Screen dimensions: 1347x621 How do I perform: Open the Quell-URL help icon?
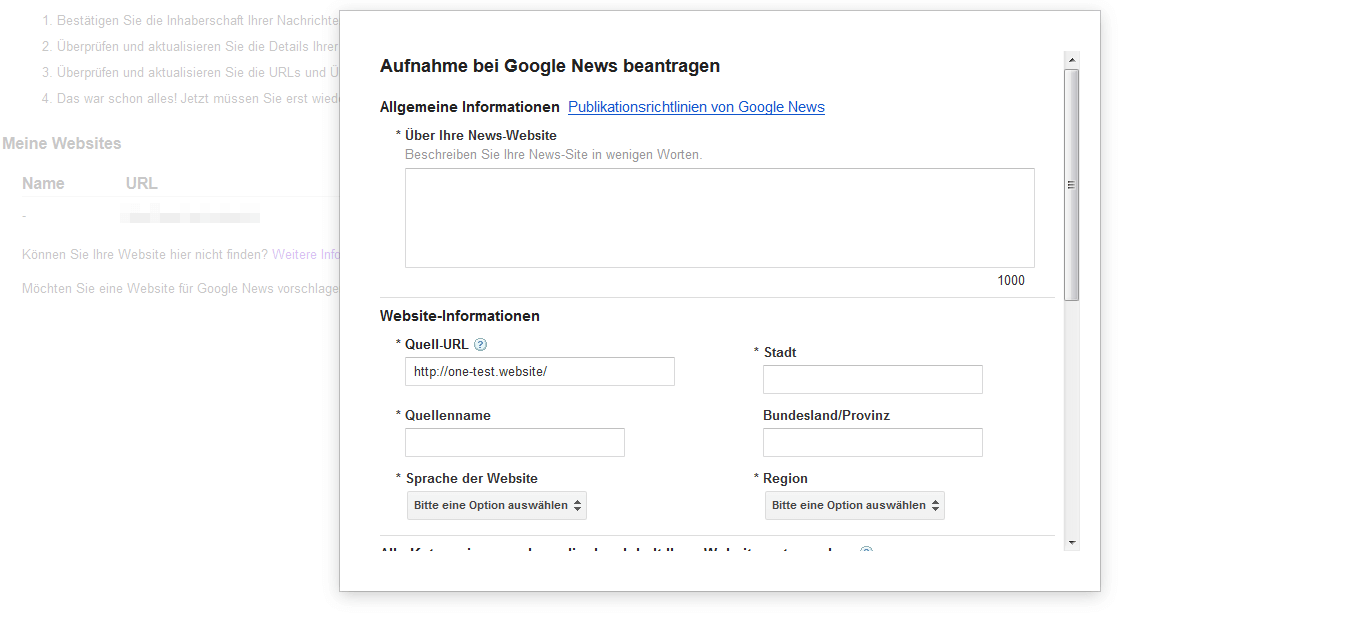(x=480, y=345)
